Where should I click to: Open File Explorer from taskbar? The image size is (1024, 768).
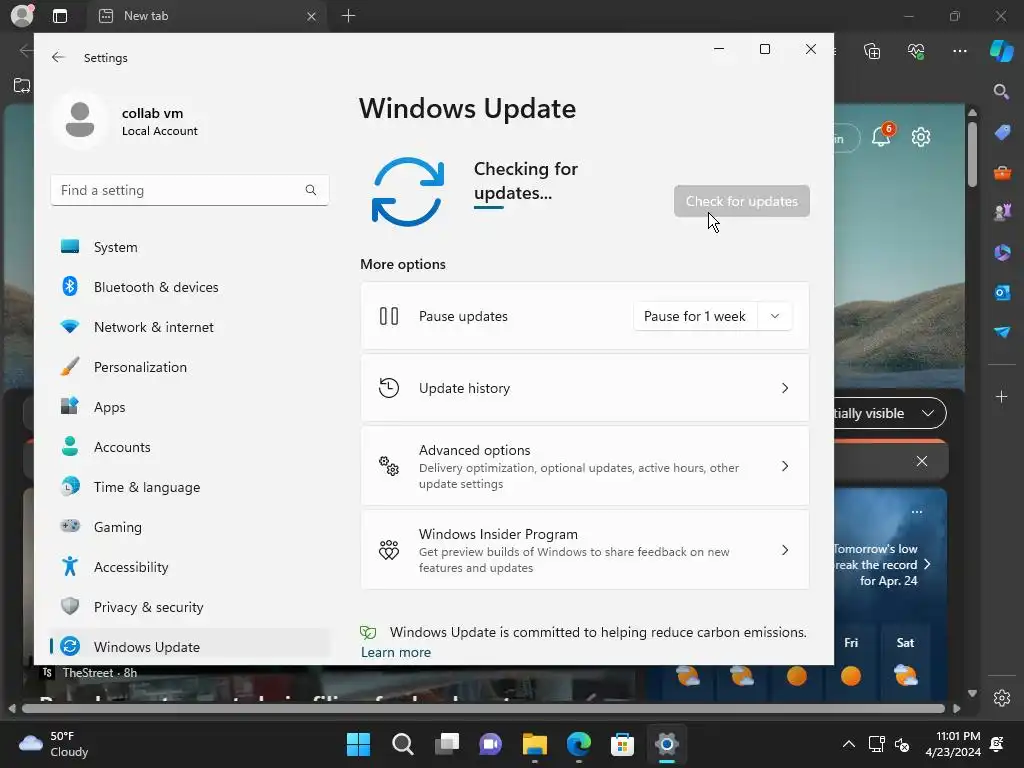[x=535, y=744]
